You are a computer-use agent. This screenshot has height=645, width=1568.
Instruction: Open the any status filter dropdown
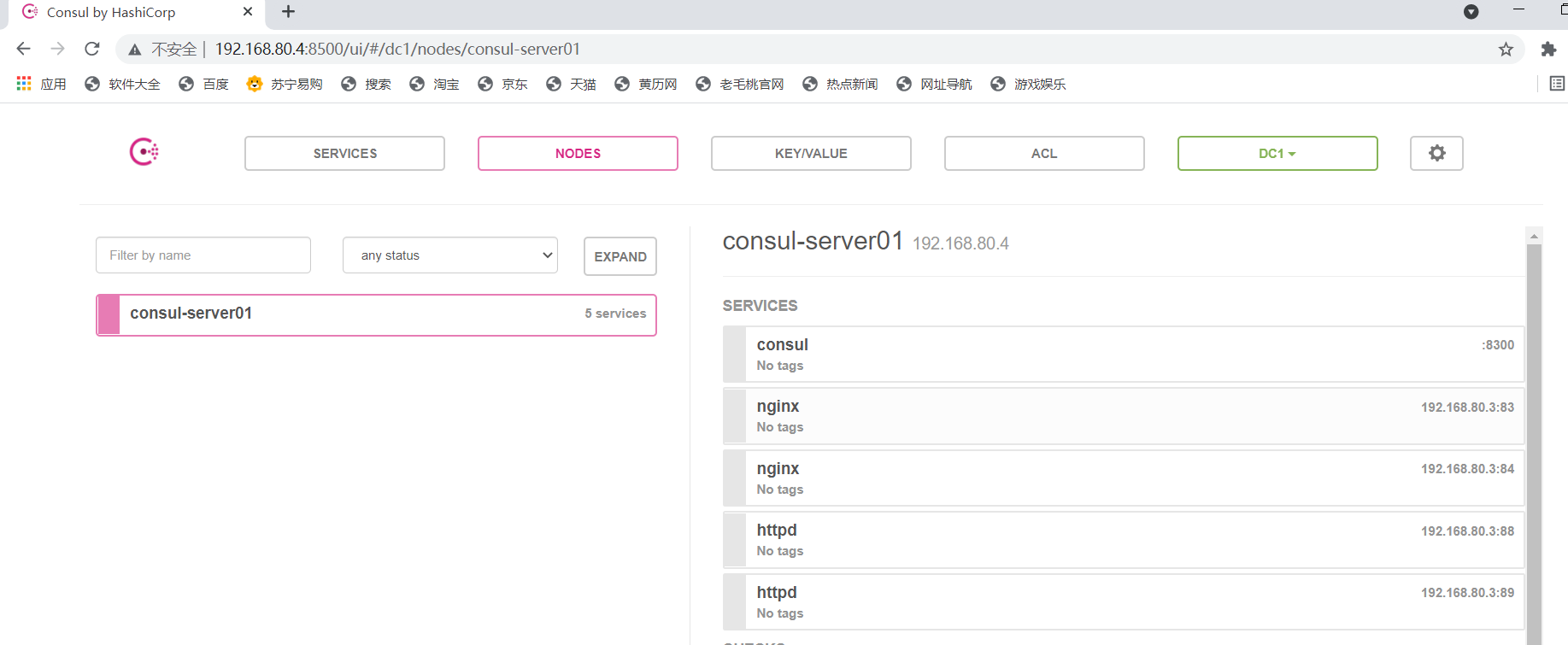(x=450, y=255)
